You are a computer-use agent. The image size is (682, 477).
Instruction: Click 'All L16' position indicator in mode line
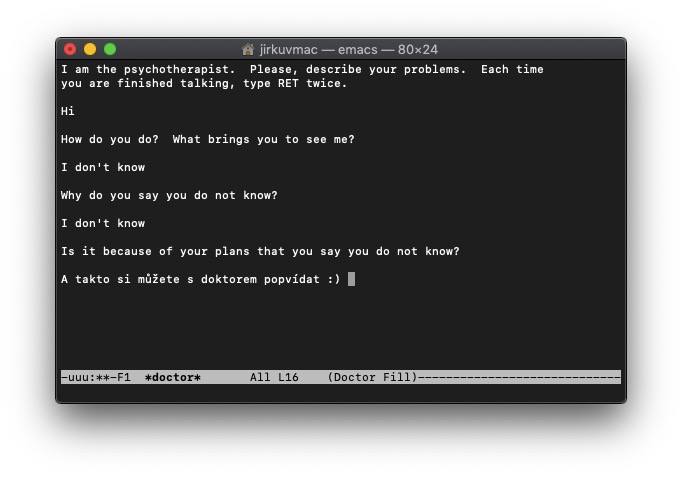click(x=274, y=377)
